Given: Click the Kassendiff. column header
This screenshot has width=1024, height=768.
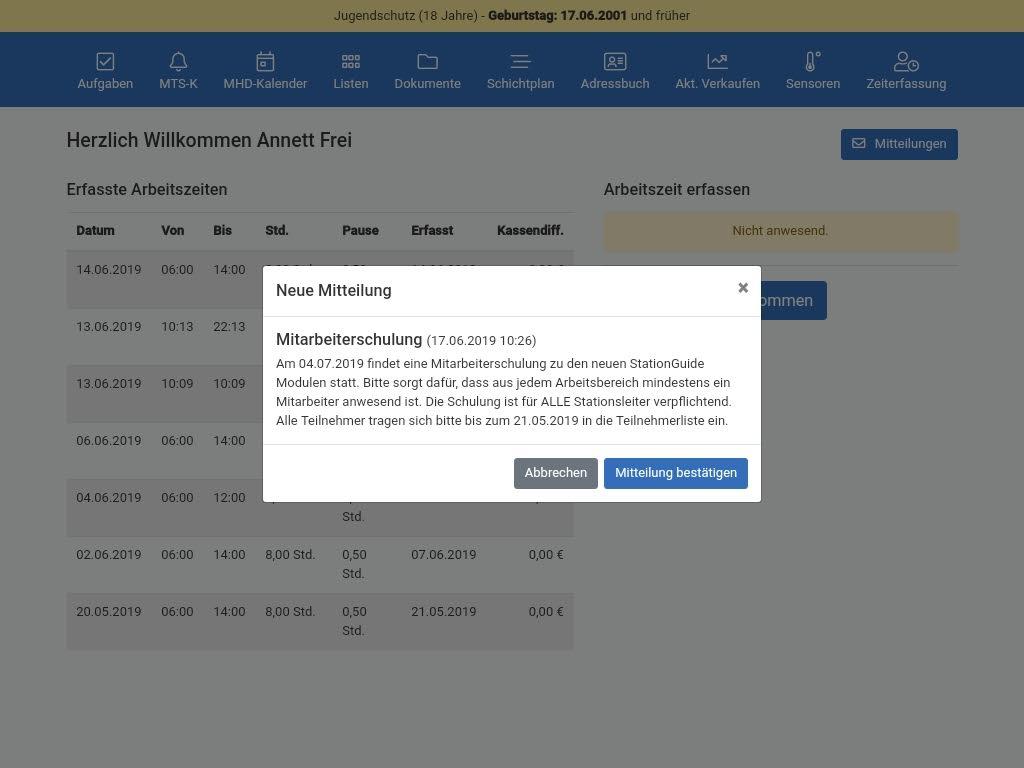Looking at the screenshot, I should [x=530, y=231].
